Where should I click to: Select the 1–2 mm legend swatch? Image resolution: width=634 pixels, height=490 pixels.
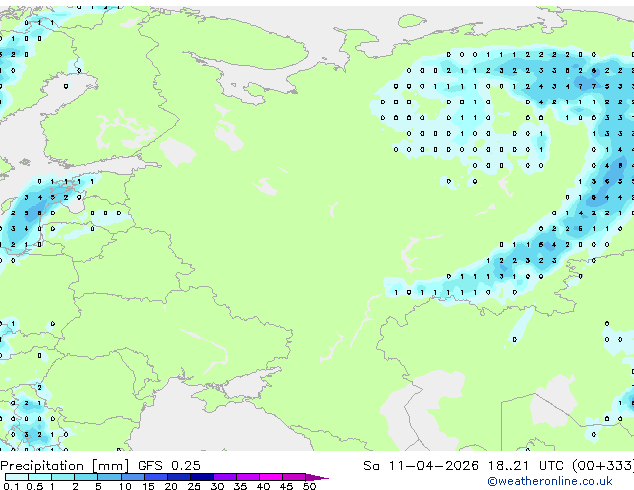pyautogui.click(x=63, y=477)
